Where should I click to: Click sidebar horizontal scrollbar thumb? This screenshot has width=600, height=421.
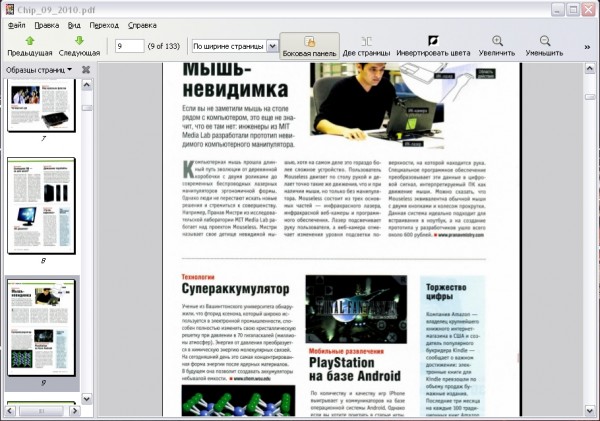pos(41,411)
